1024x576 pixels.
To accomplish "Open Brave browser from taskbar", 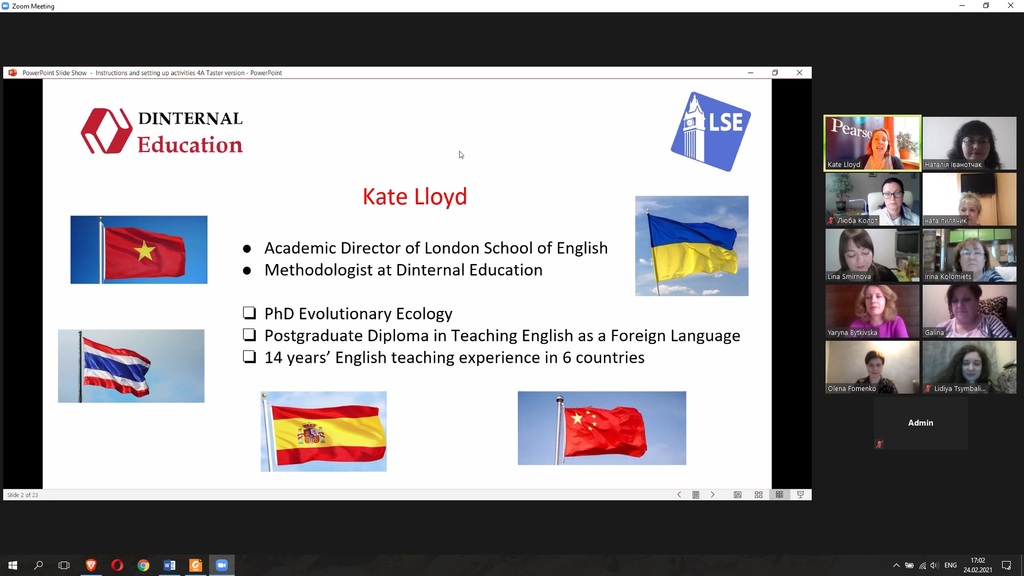I will pyautogui.click(x=91, y=565).
